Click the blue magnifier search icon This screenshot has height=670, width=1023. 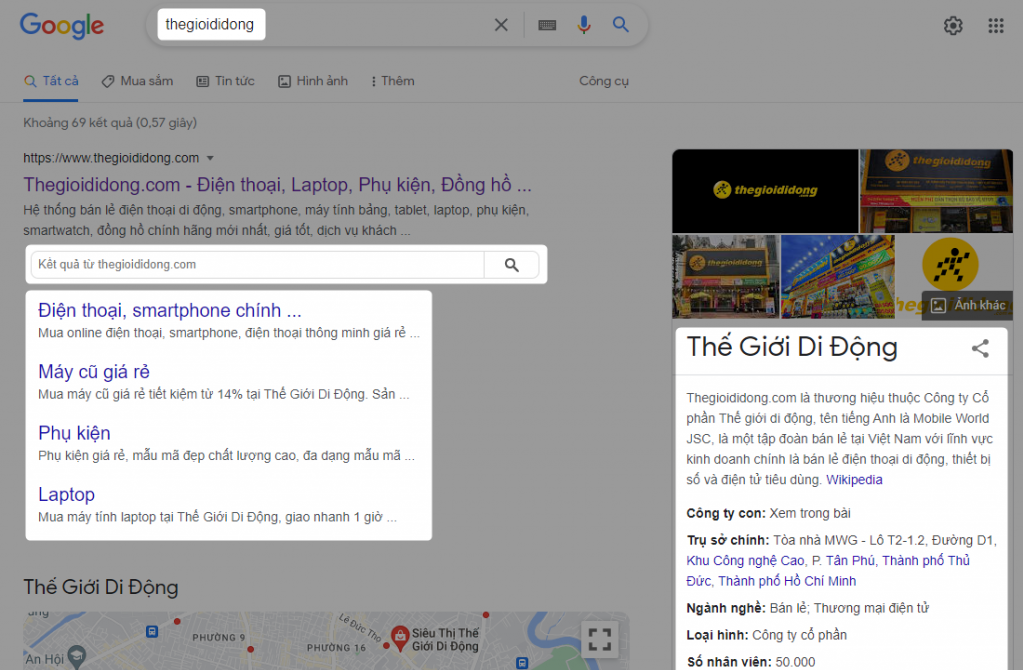click(620, 25)
